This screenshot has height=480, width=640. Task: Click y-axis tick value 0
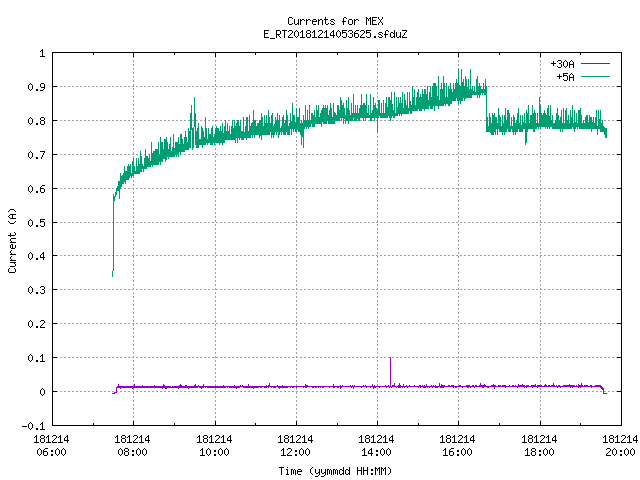pyautogui.click(x=42, y=392)
